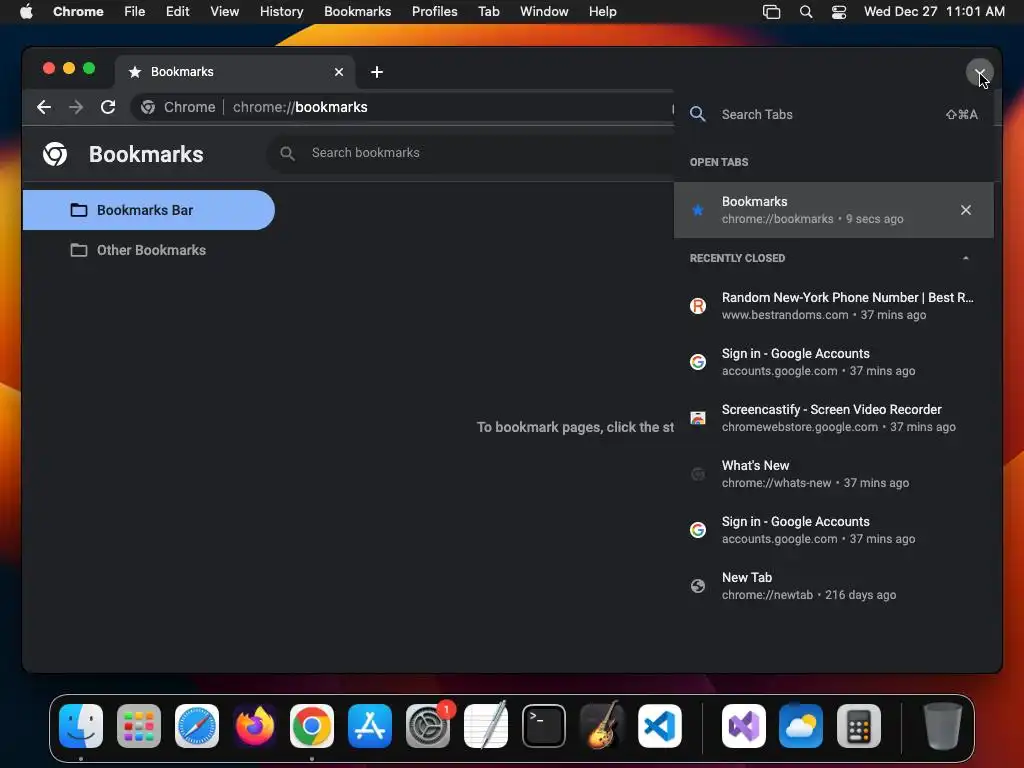Close Bookmarks entry in open tabs list
The width and height of the screenshot is (1024, 768).
click(965, 210)
